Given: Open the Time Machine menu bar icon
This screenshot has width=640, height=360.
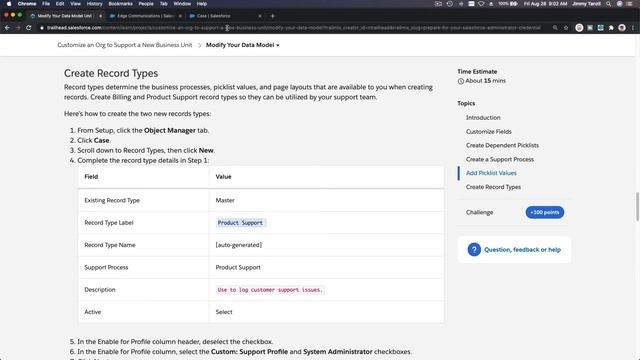Looking at the screenshot, I should click(449, 4).
